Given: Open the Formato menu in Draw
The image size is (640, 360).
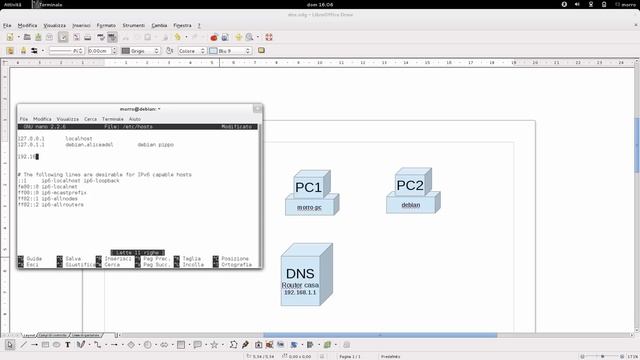Looking at the screenshot, I should (x=106, y=25).
